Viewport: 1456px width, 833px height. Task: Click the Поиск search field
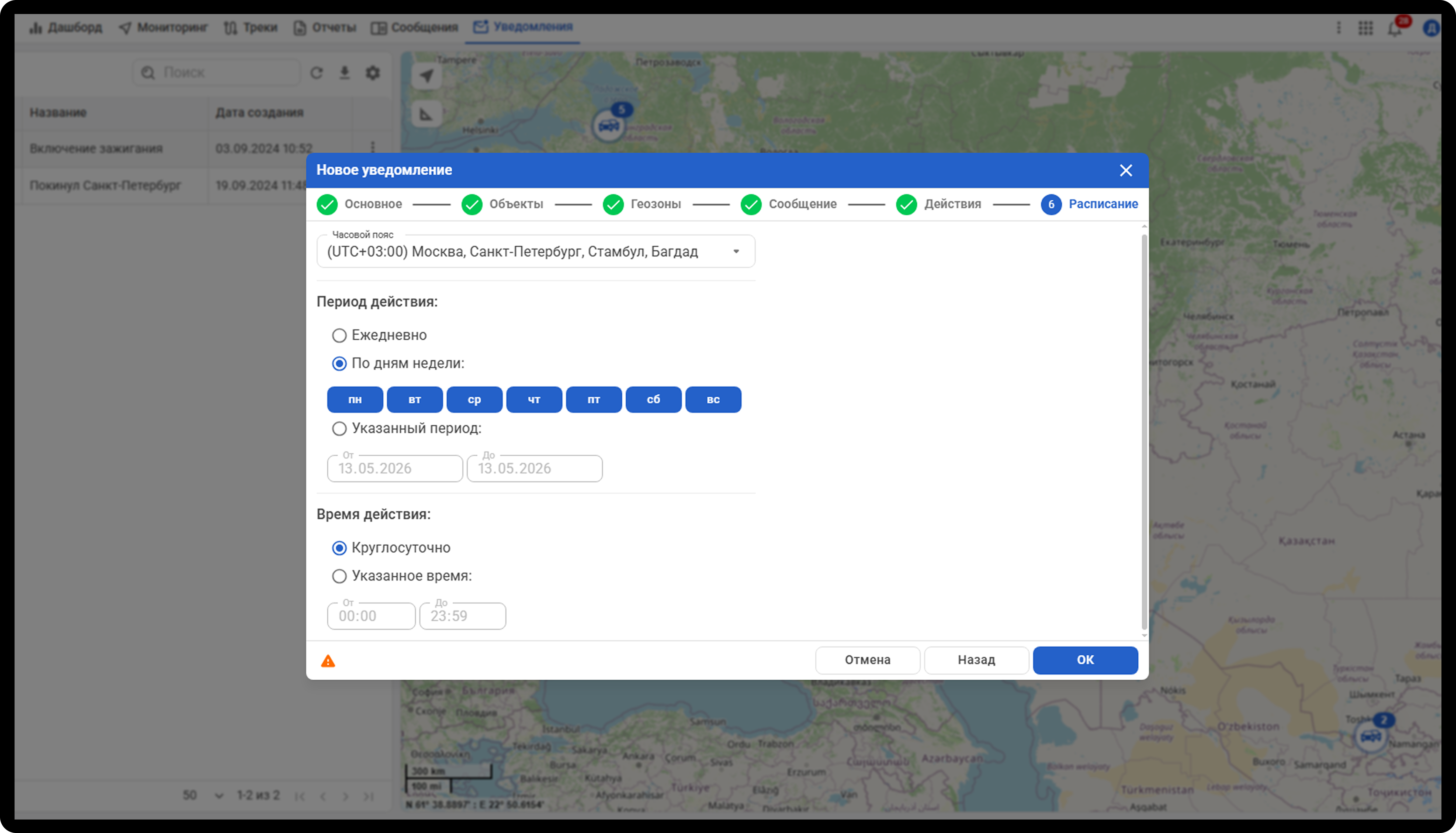(217, 73)
